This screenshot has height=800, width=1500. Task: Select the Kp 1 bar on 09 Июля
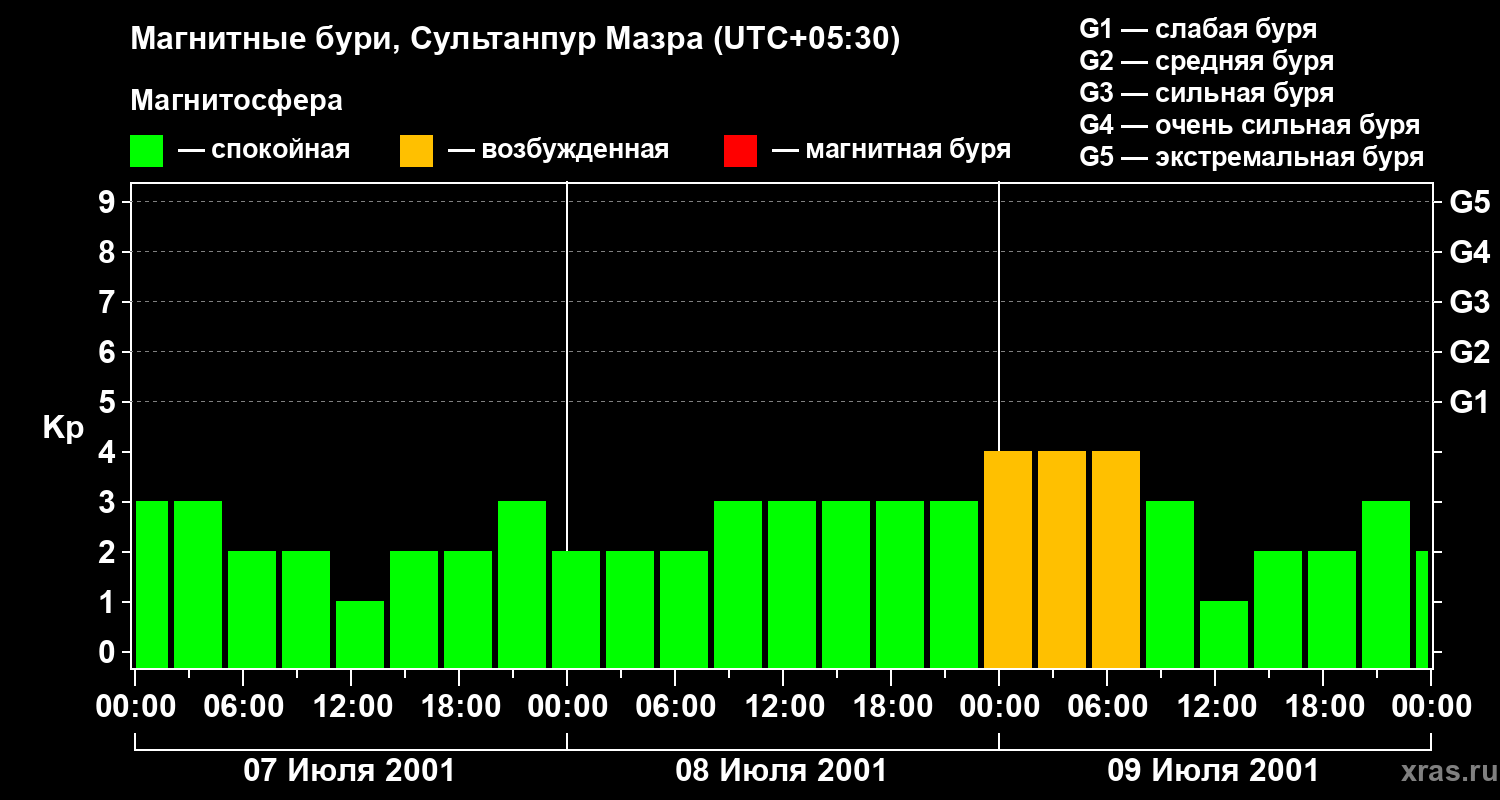[1224, 634]
